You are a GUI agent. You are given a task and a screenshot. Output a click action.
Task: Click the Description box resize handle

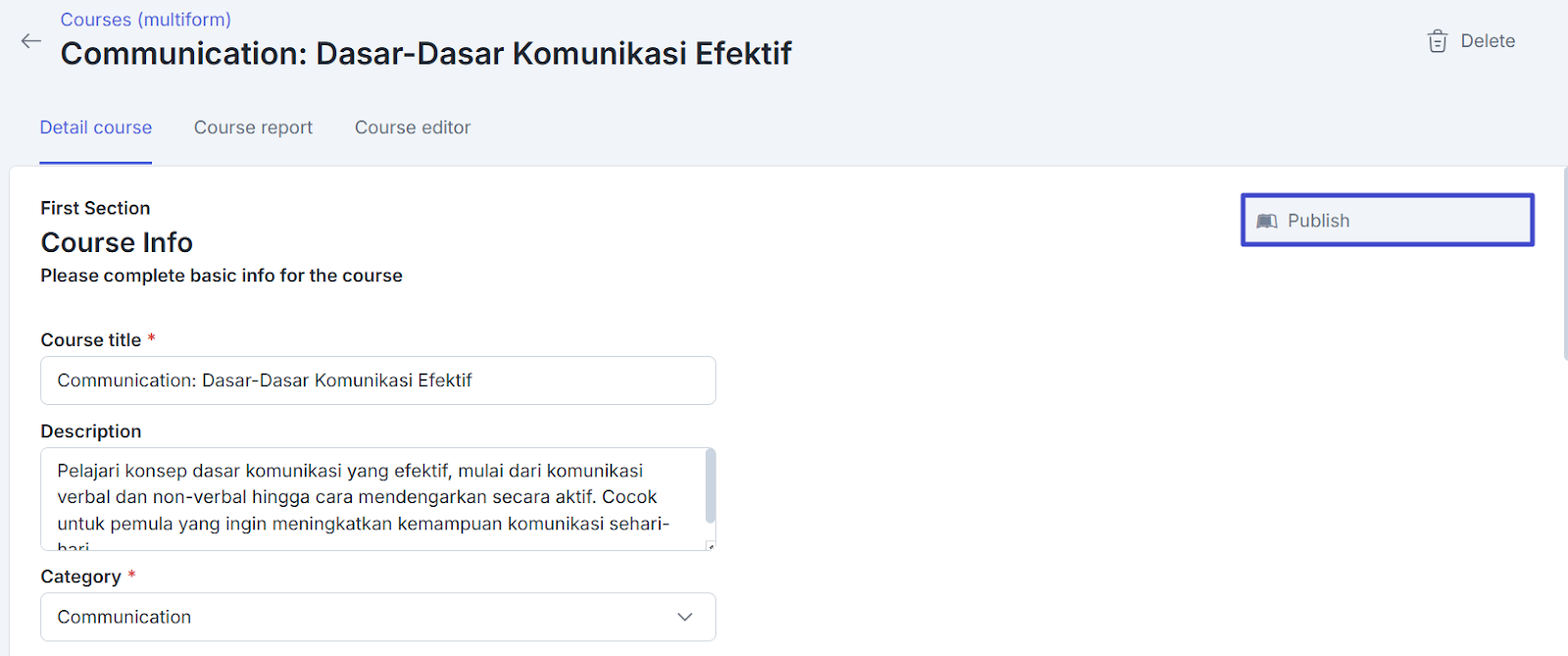pos(710,545)
